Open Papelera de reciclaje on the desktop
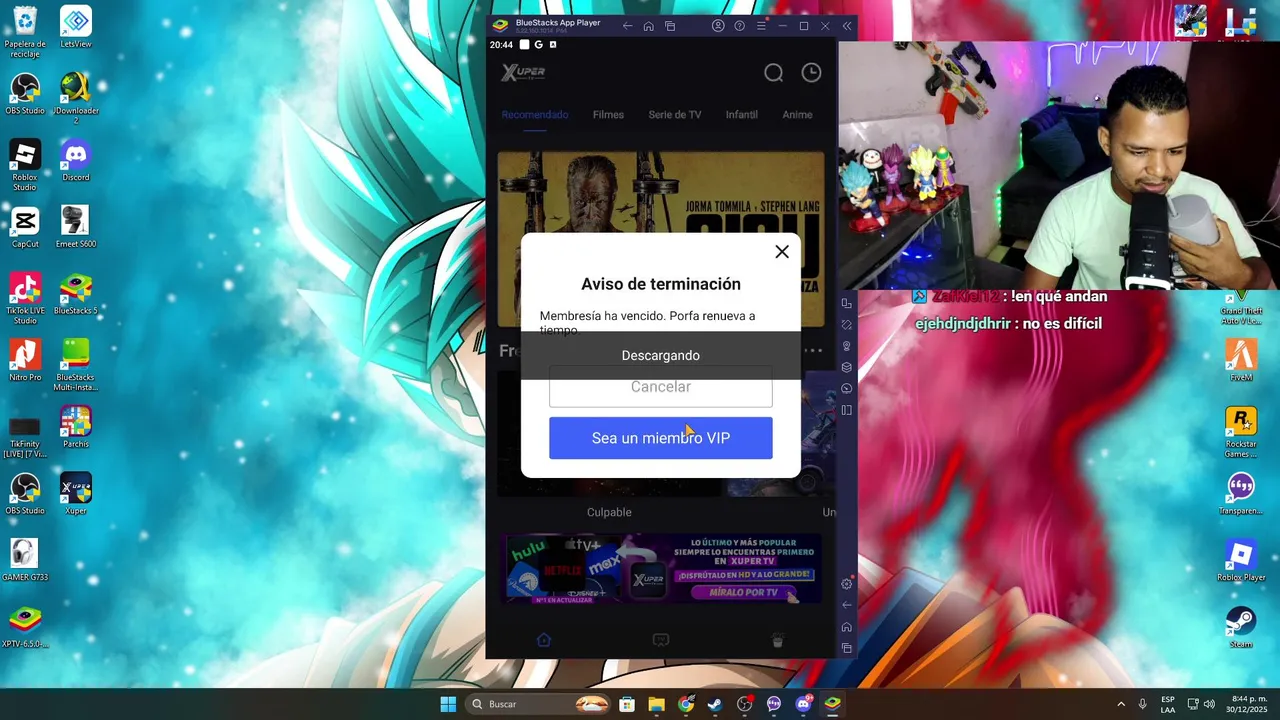Image resolution: width=1280 pixels, height=720 pixels. pyautogui.click(x=25, y=32)
